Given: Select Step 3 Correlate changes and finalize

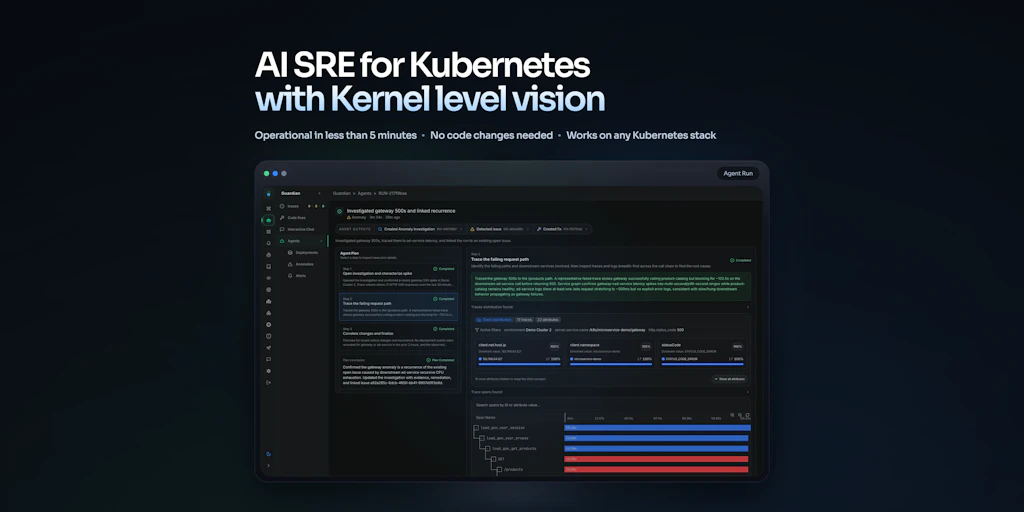Looking at the screenshot, I should pyautogui.click(x=398, y=336).
